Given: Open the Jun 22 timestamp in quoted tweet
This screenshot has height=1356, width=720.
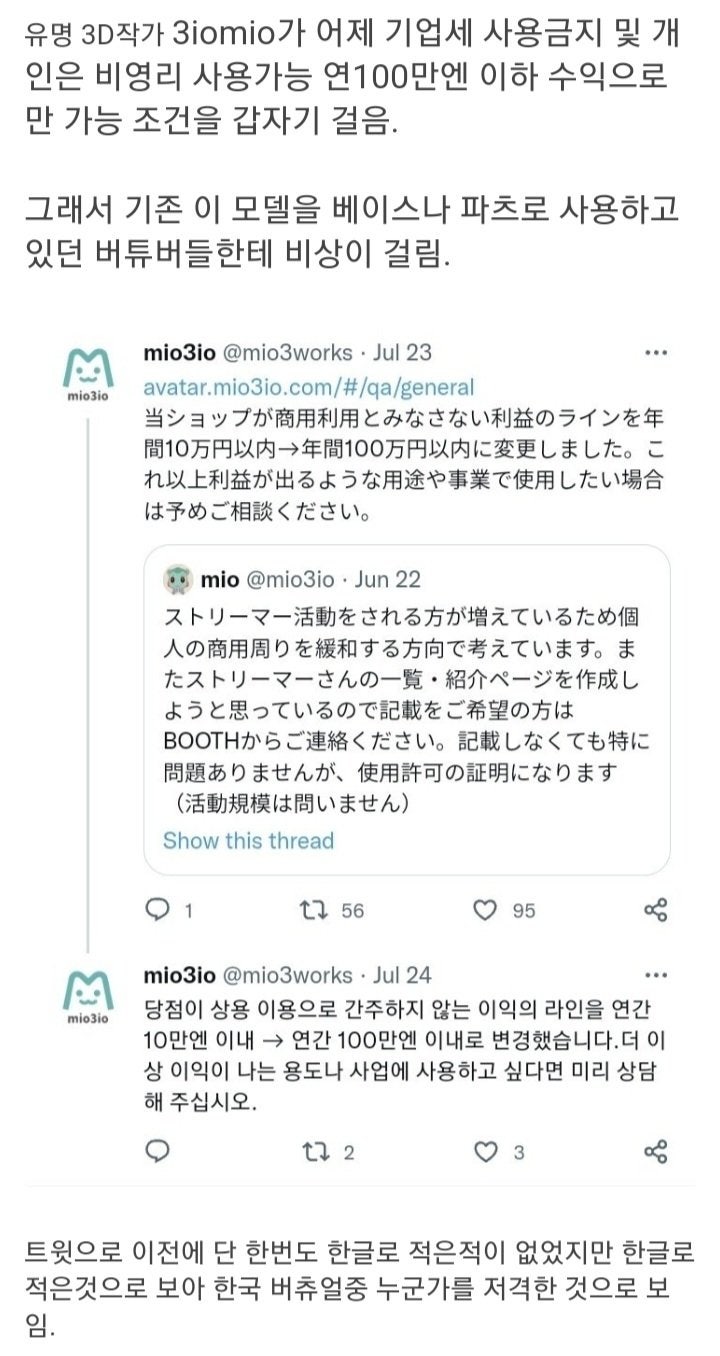Looking at the screenshot, I should (x=388, y=579).
